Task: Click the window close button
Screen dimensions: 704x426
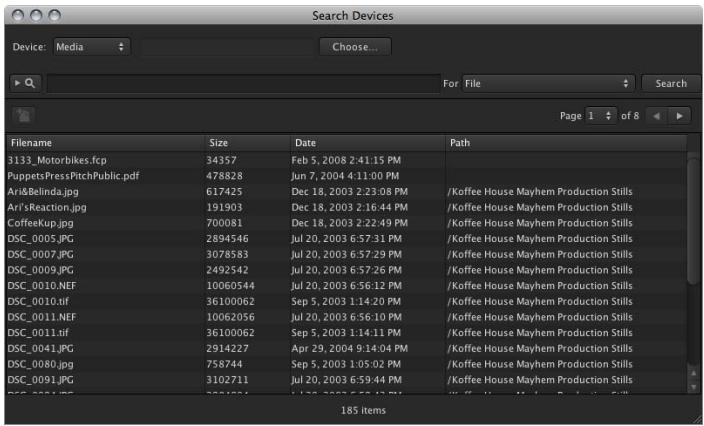Action: click(x=18, y=16)
